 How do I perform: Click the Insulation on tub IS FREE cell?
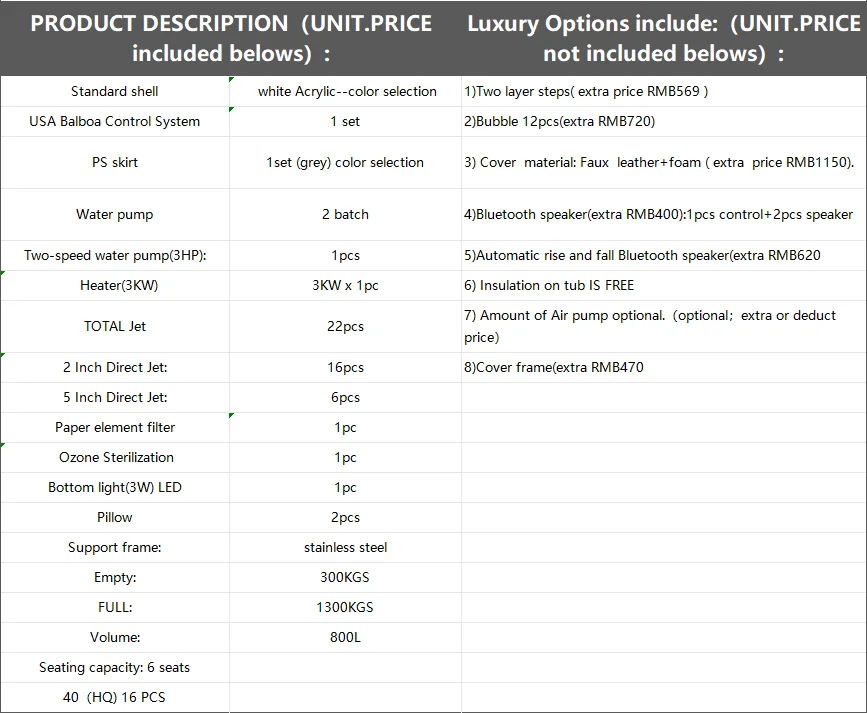pos(664,285)
